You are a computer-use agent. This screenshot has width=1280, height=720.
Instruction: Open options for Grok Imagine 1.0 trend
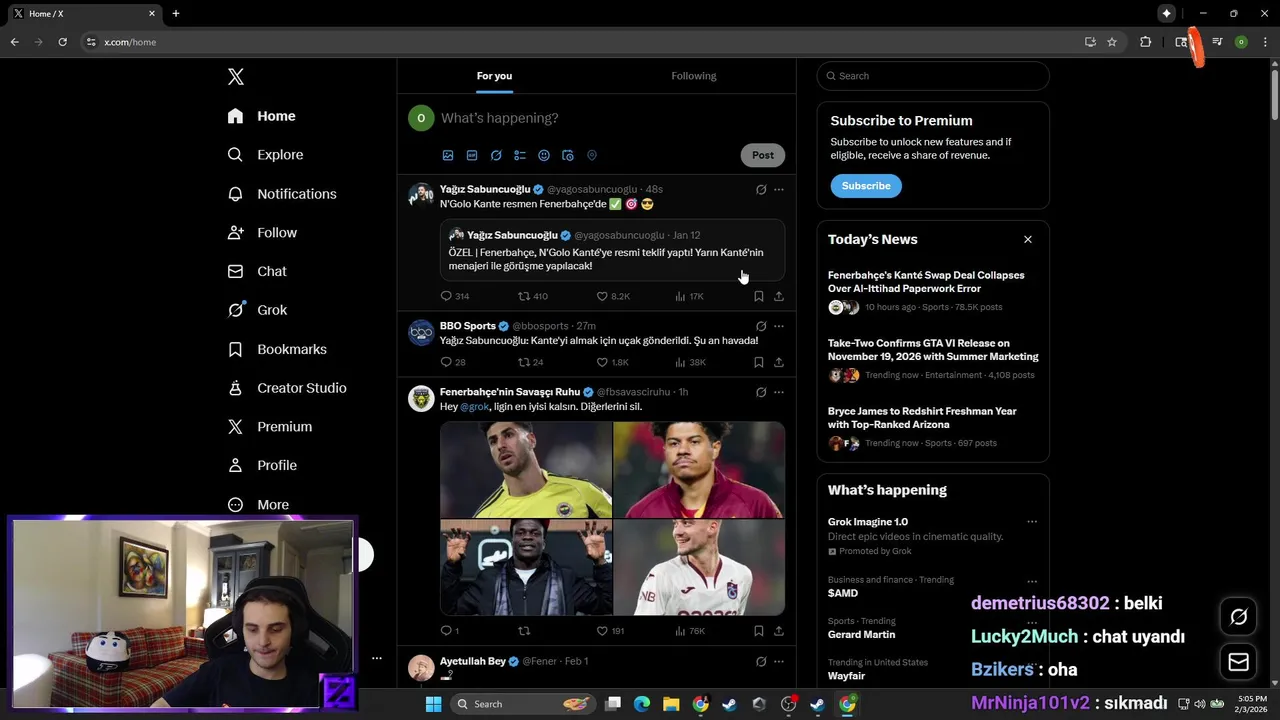[x=1032, y=522]
